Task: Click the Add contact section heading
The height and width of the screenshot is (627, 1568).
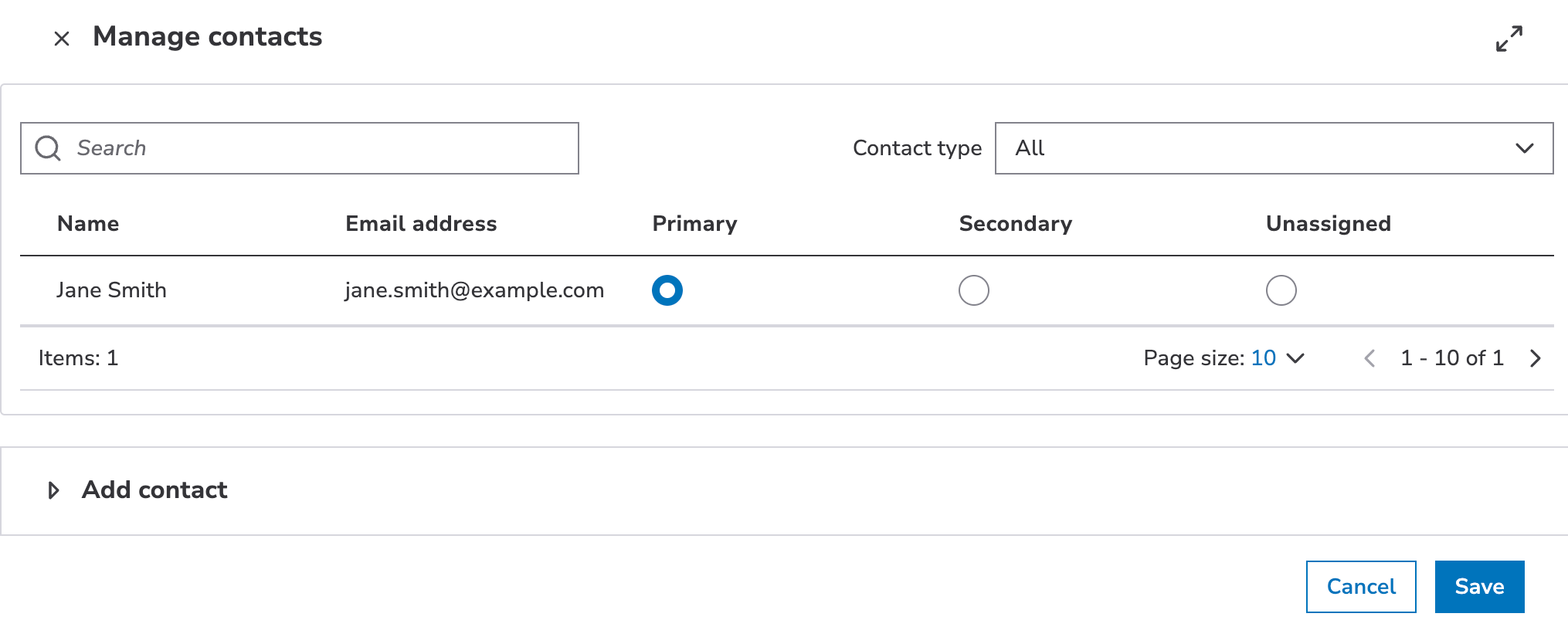Action: click(154, 490)
